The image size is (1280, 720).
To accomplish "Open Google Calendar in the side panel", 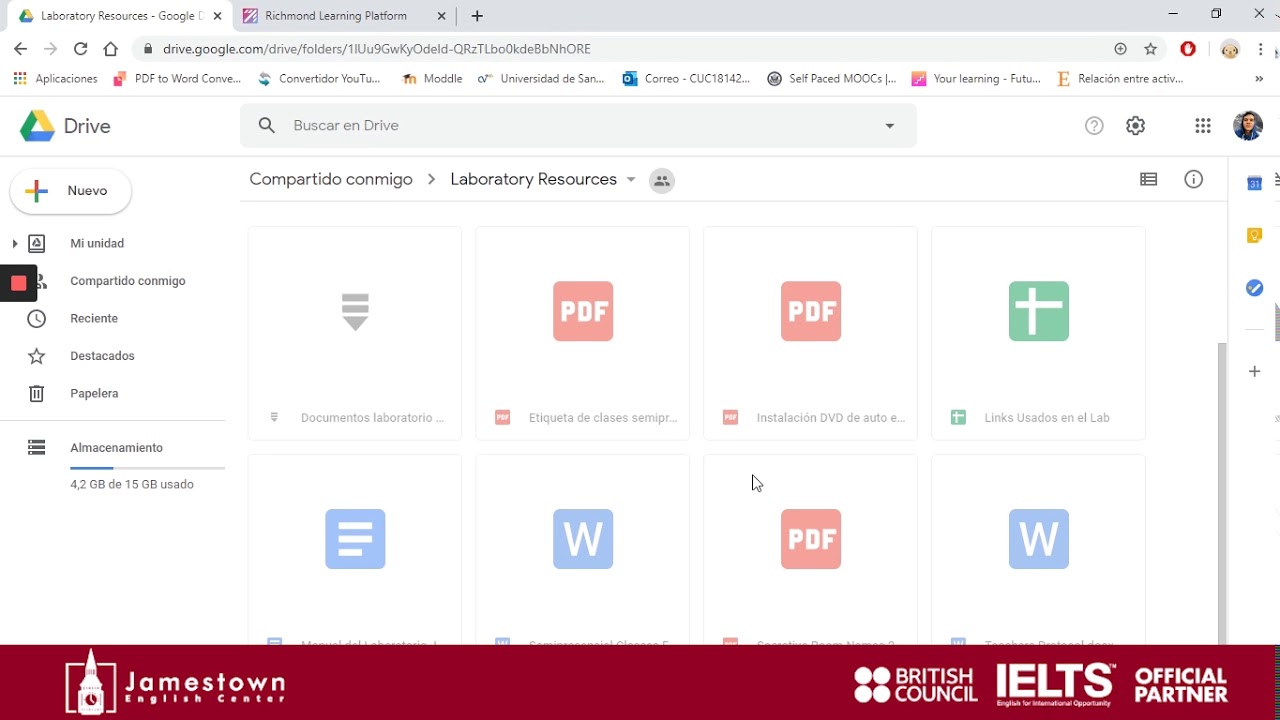I will (1254, 183).
